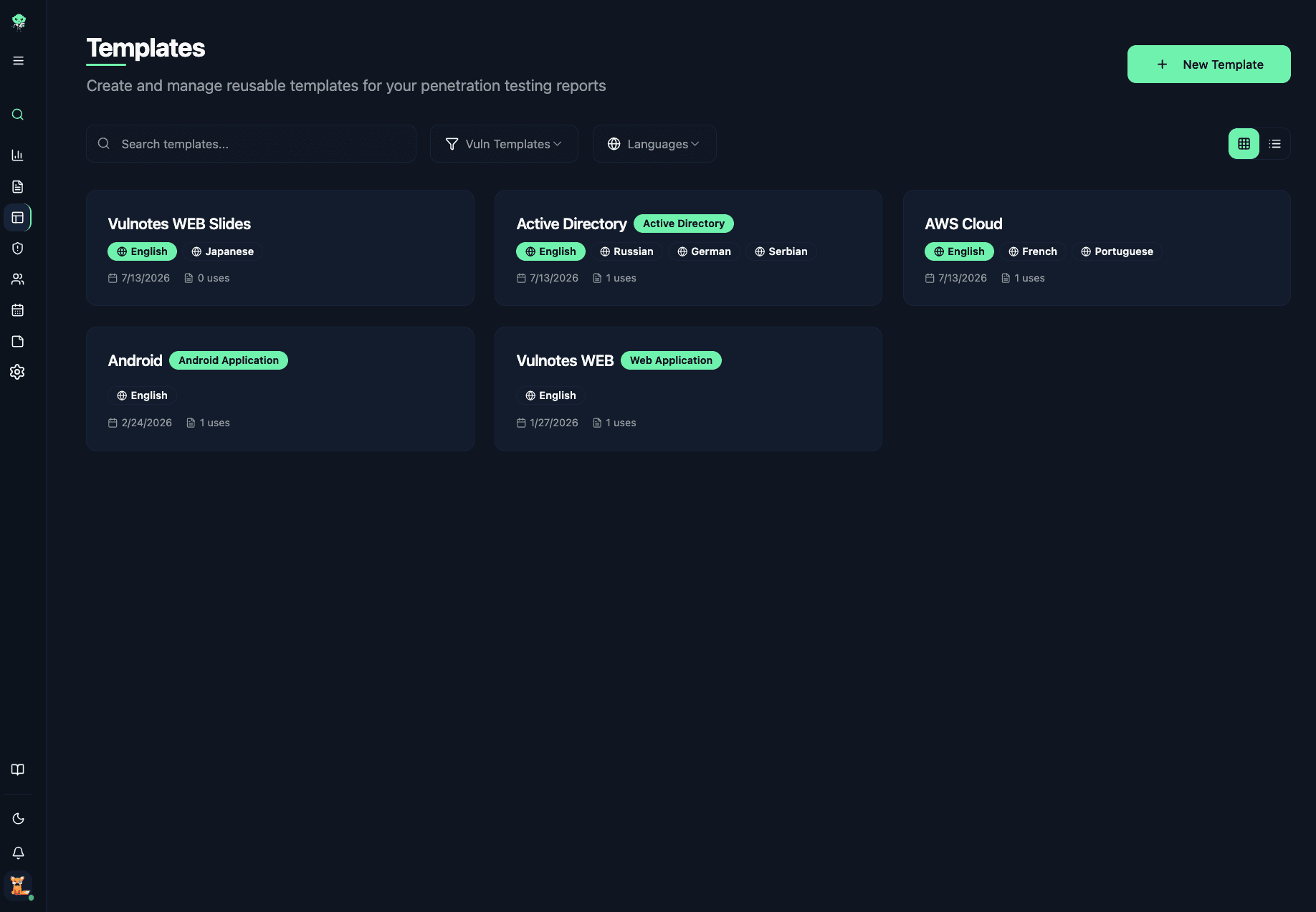1316x912 pixels.
Task: Select Russian language on Active Directory card
Action: pyautogui.click(x=626, y=251)
